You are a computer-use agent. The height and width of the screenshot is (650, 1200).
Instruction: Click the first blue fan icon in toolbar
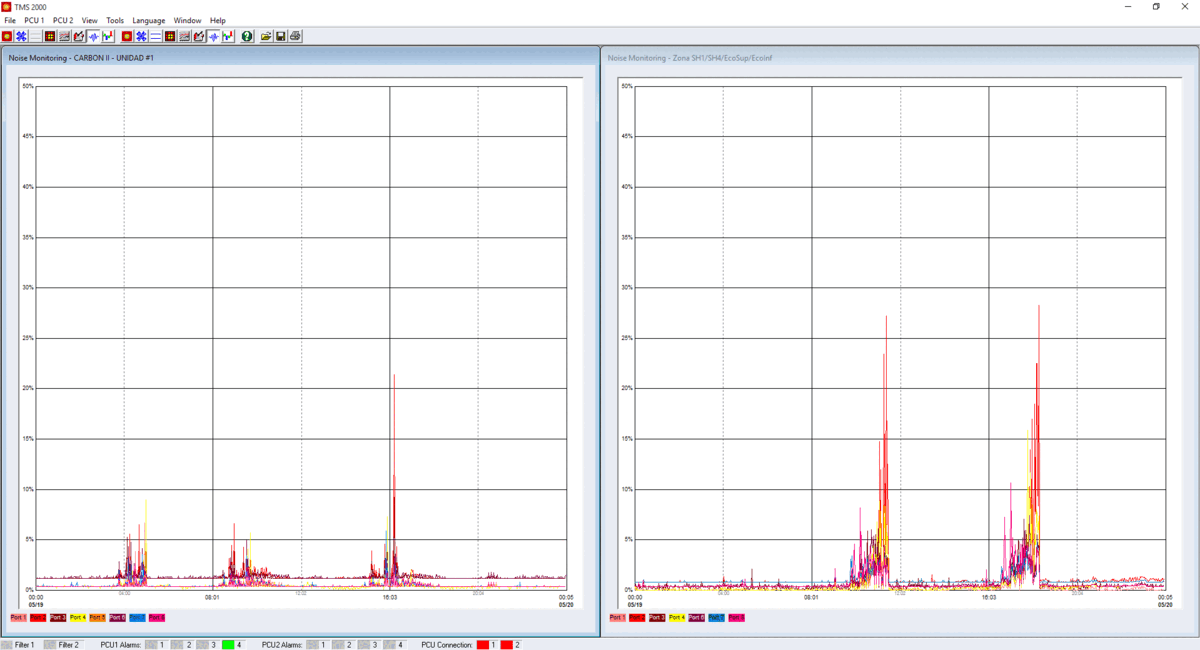[x=21, y=36]
